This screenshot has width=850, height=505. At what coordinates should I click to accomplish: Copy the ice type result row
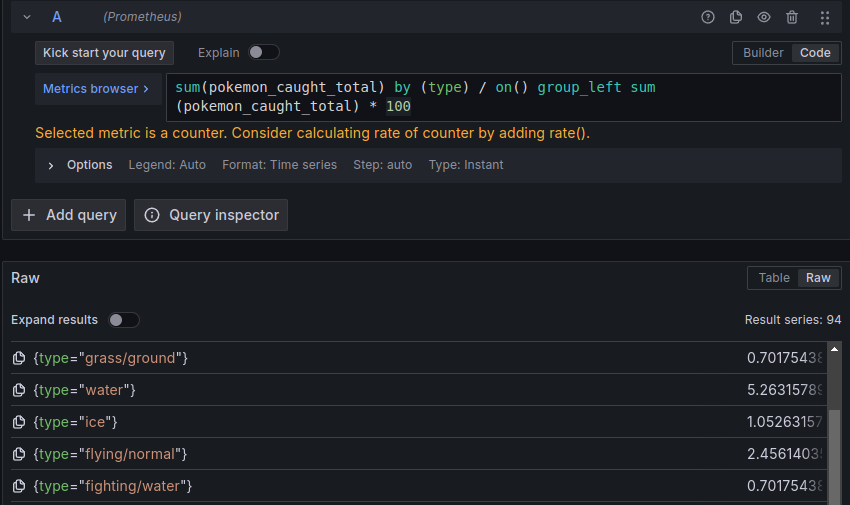point(19,422)
